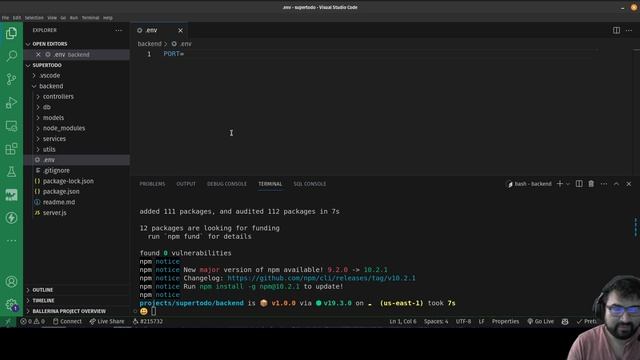Screen dimensions: 640x360
Task: Open the Run and Debug view
Action: 11,102
